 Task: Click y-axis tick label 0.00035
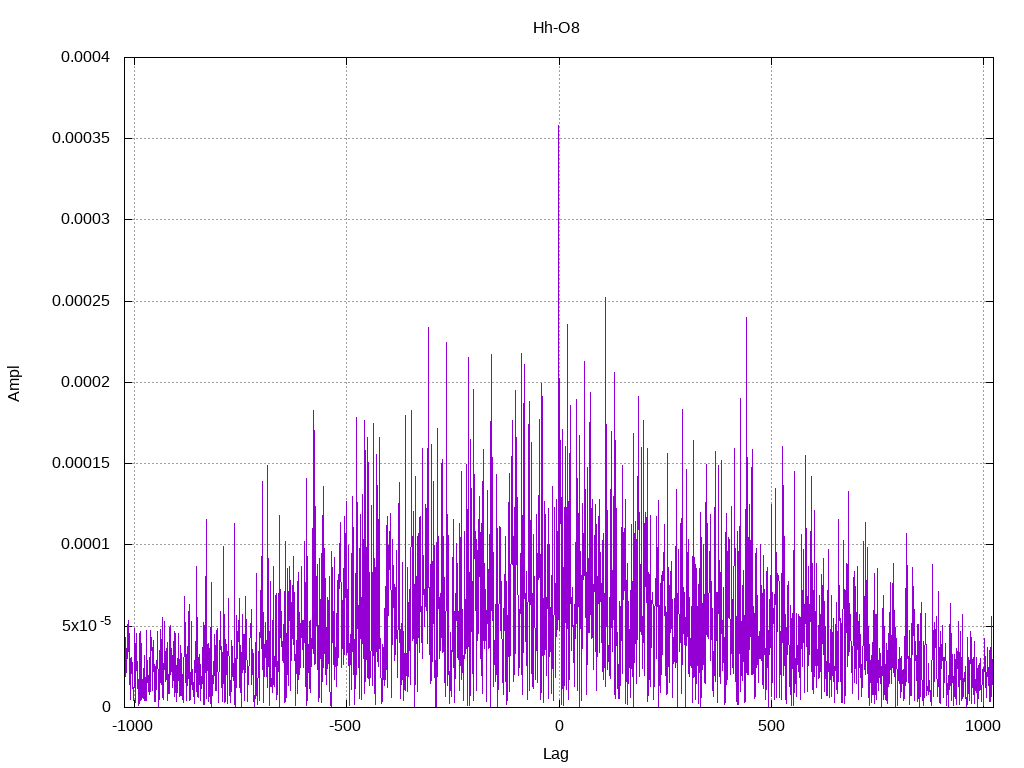[x=82, y=138]
